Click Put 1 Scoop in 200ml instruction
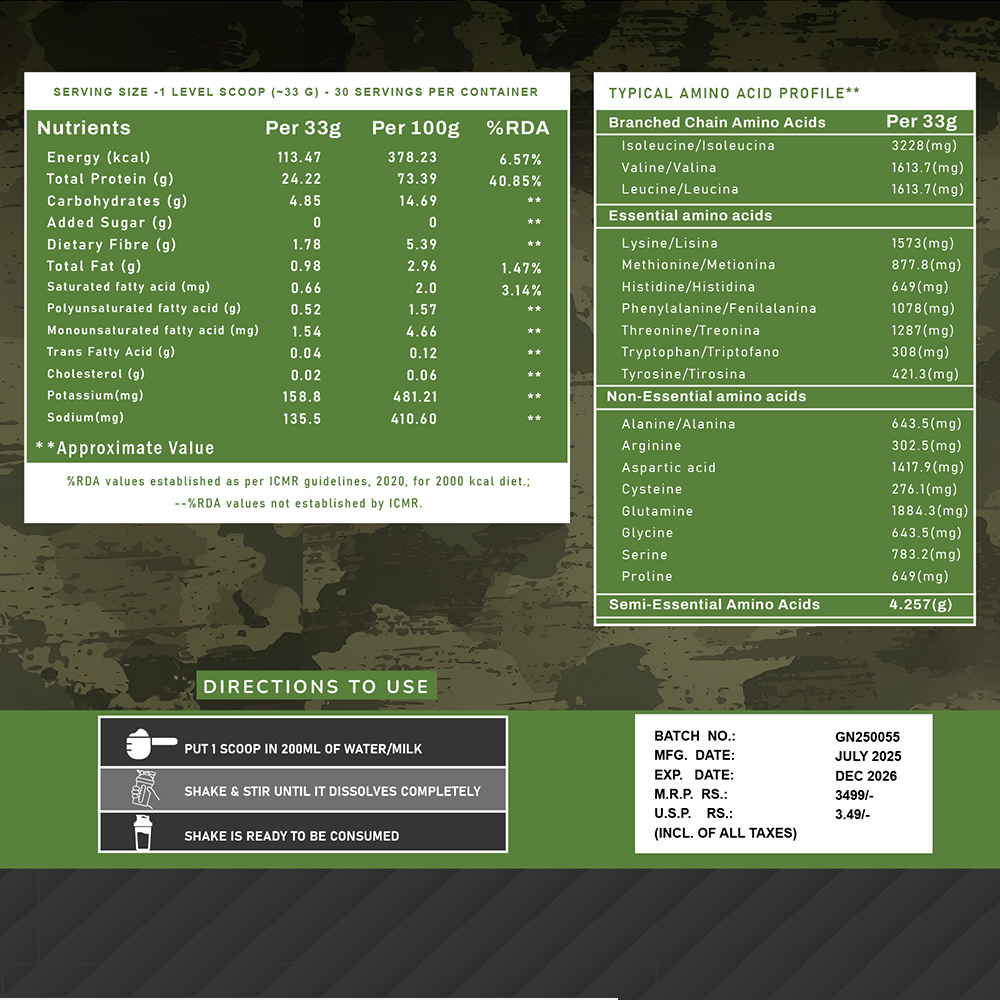 point(303,748)
